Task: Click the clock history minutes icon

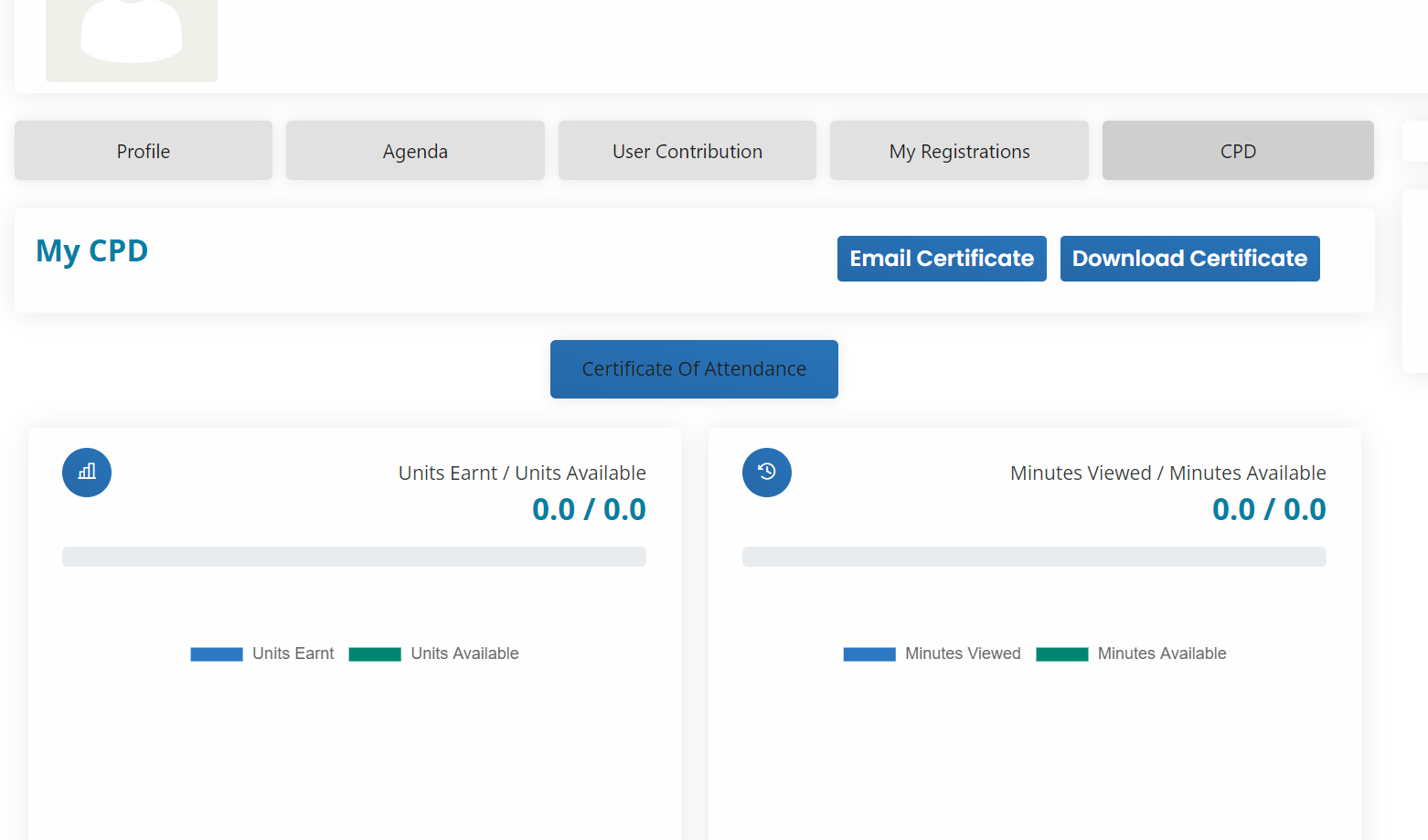Action: click(766, 473)
